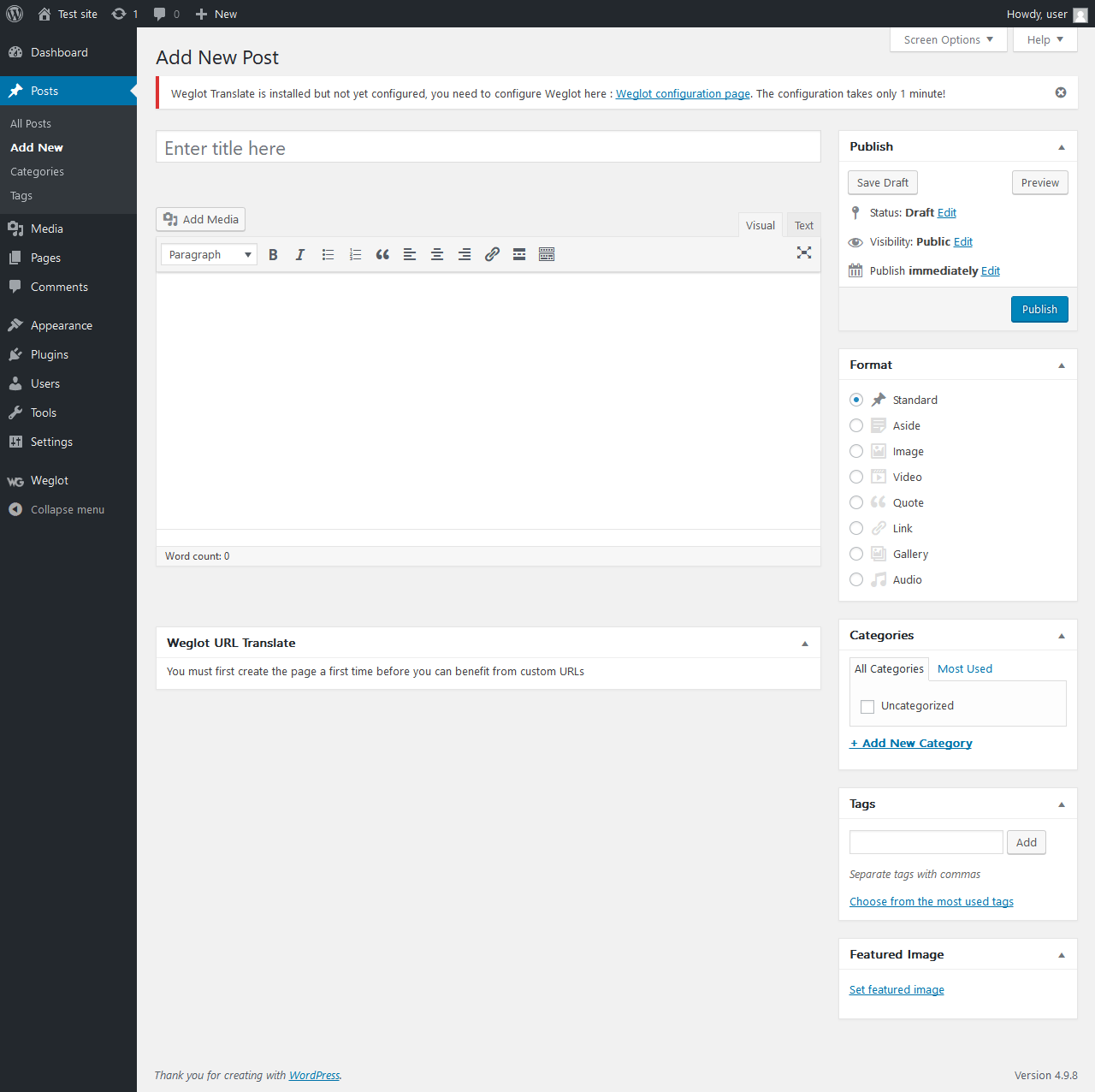The width and height of the screenshot is (1095, 1092).
Task: Enable distraction-free writing mode
Action: (x=804, y=252)
